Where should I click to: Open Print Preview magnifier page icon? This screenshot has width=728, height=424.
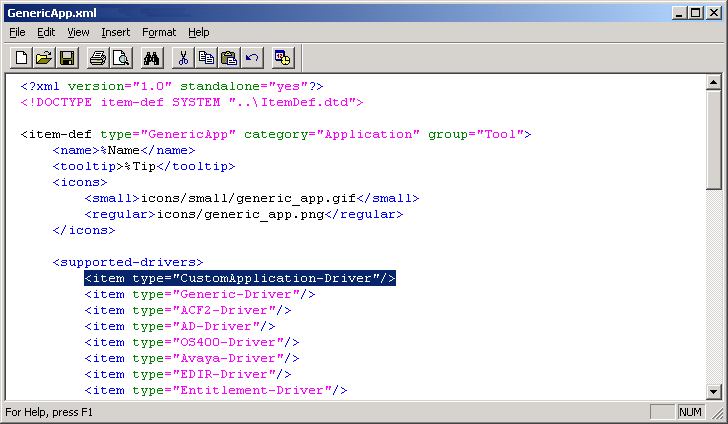121,58
